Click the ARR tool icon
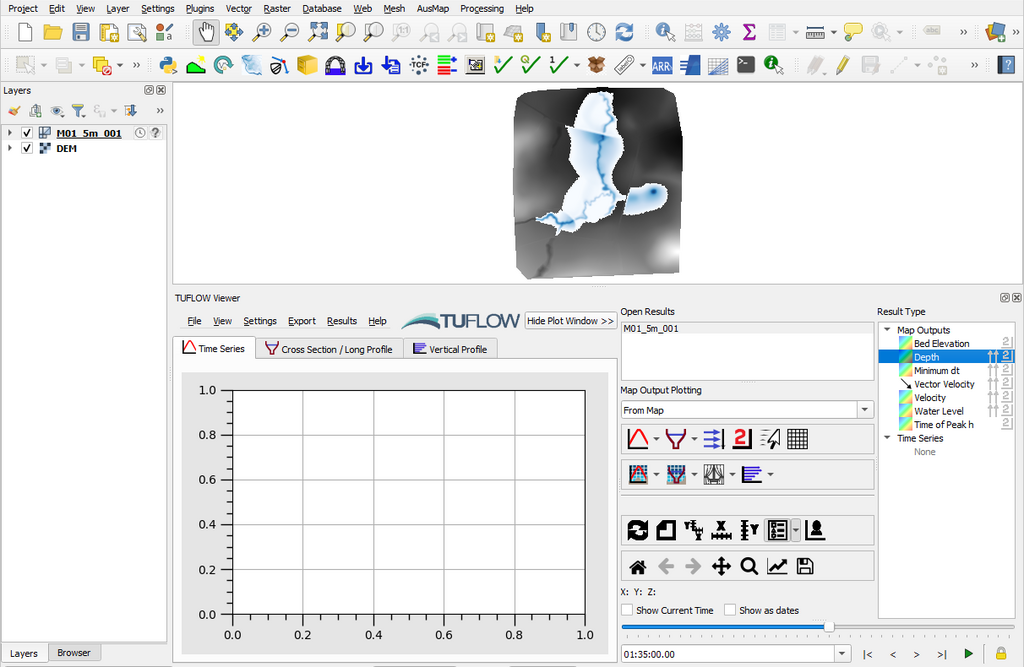Image resolution: width=1024 pixels, height=667 pixels. 661,66
